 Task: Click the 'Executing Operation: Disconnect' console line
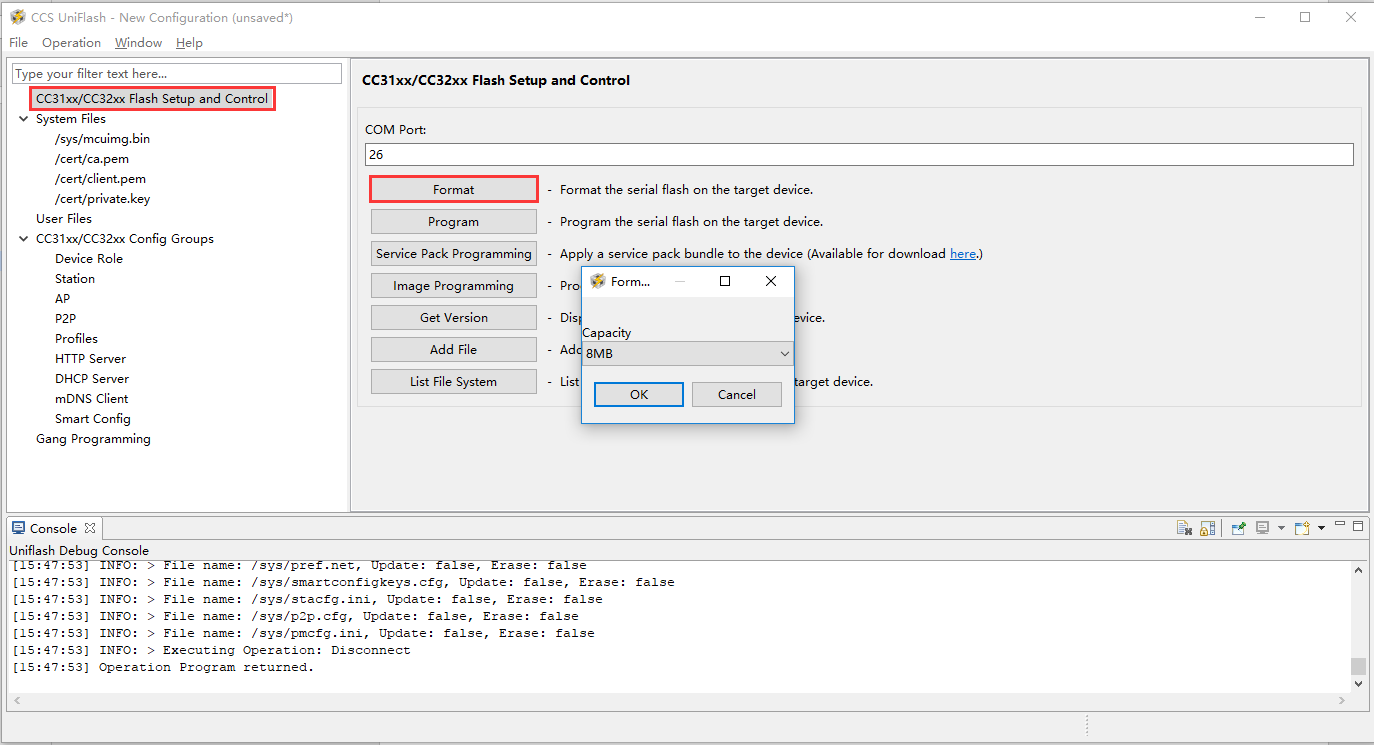[x=211, y=650]
